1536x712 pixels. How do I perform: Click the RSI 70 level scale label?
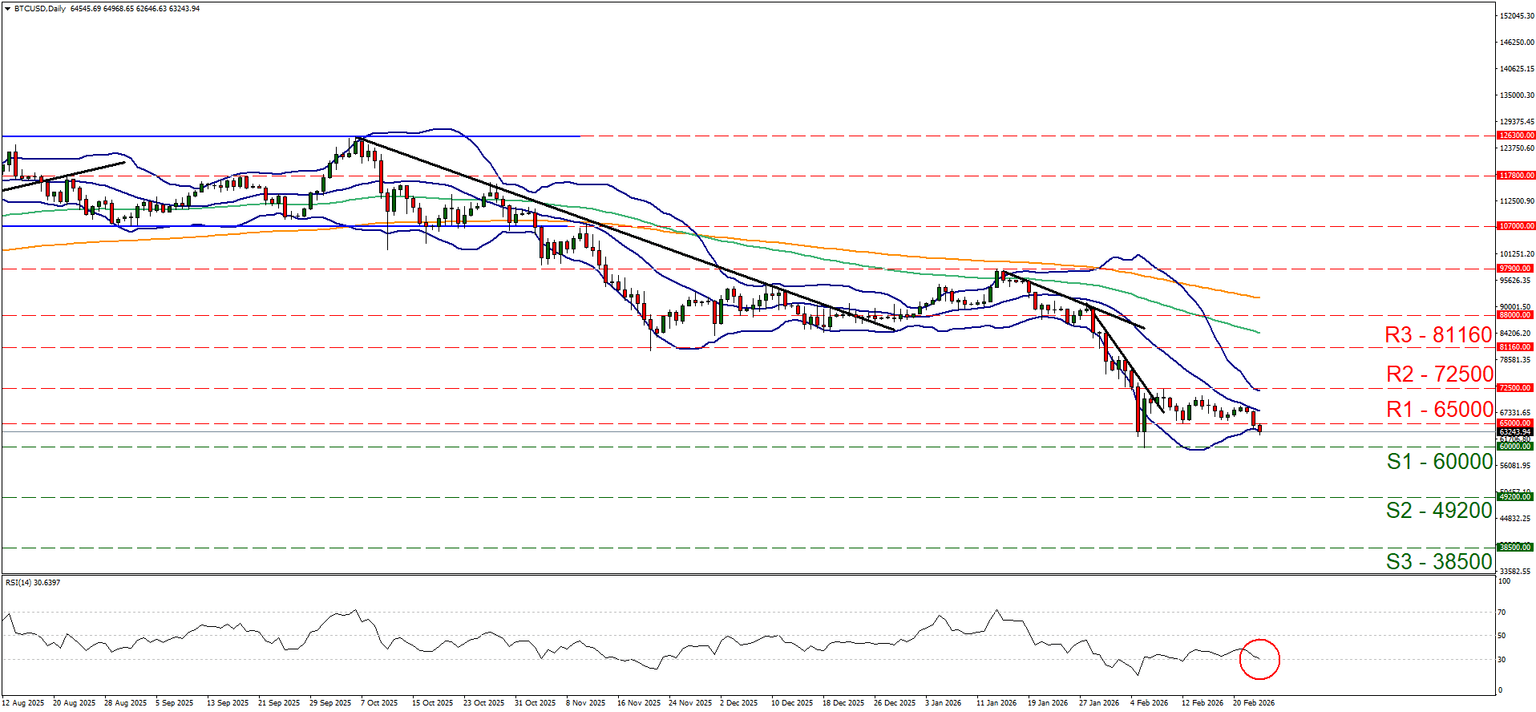pyautogui.click(x=1502, y=610)
